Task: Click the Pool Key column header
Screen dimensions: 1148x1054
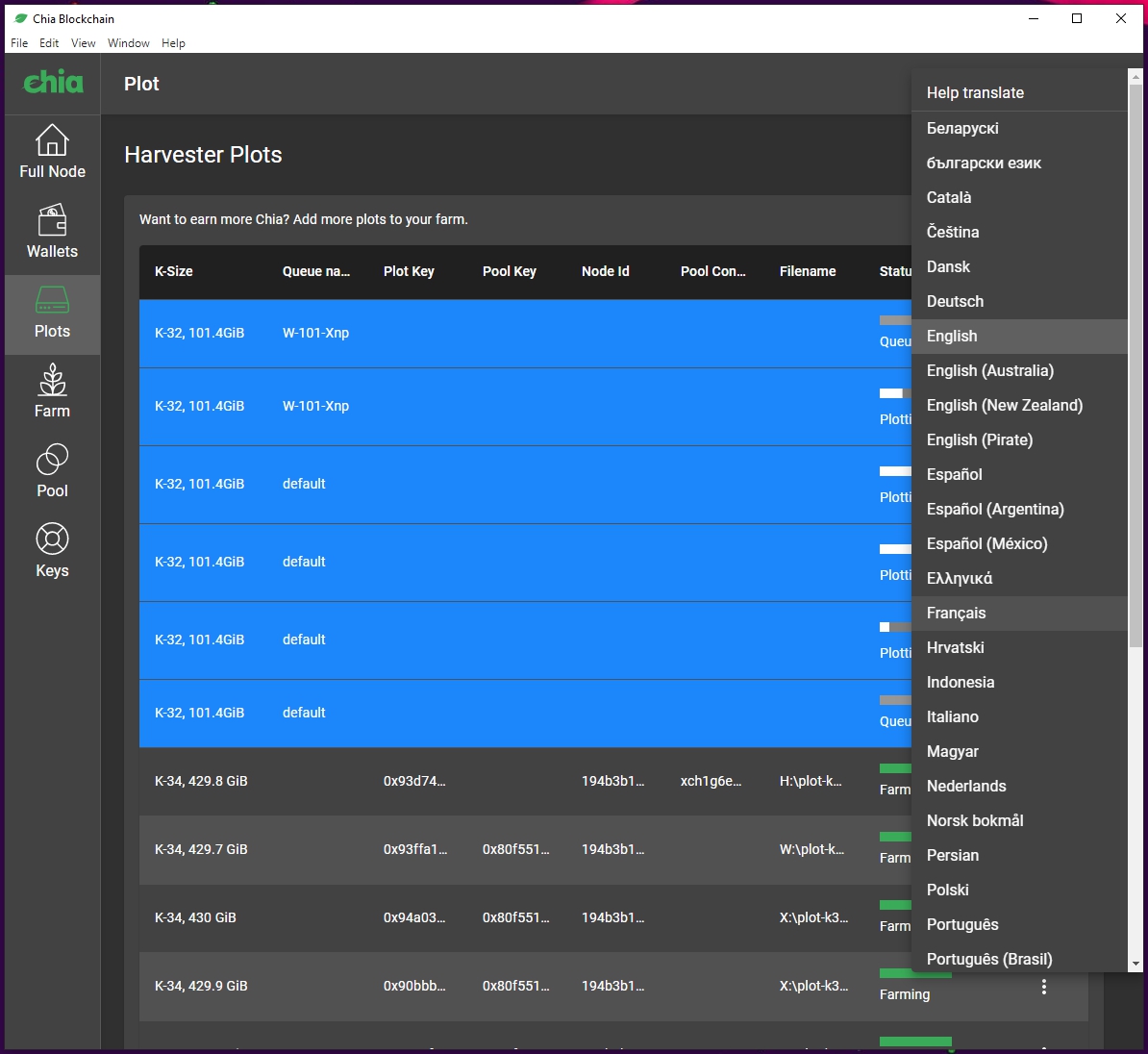Action: pos(509,271)
